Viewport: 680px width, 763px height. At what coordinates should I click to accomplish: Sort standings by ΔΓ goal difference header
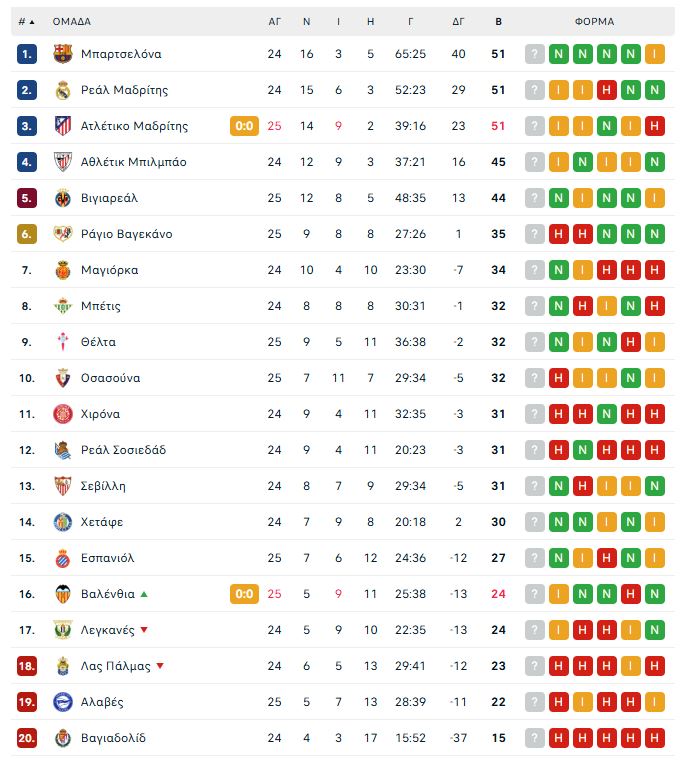(x=458, y=22)
